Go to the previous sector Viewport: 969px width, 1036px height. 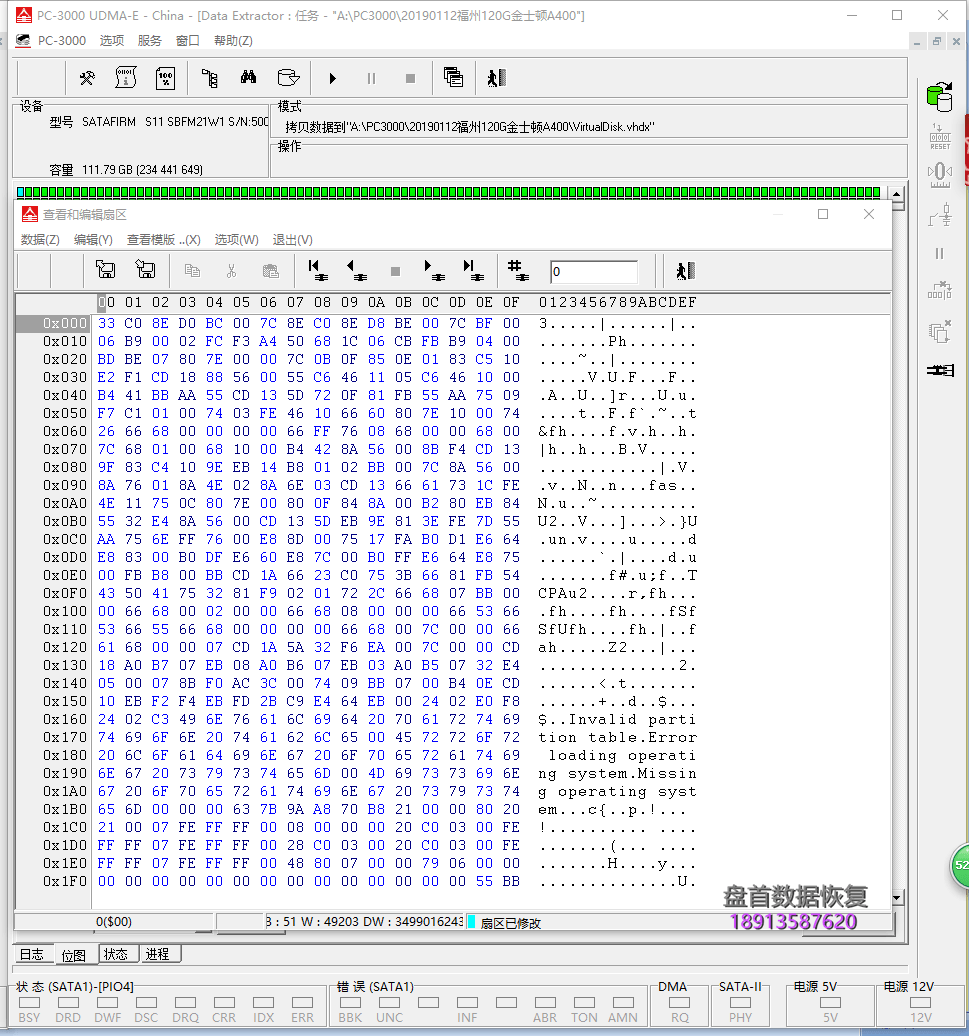[357, 270]
